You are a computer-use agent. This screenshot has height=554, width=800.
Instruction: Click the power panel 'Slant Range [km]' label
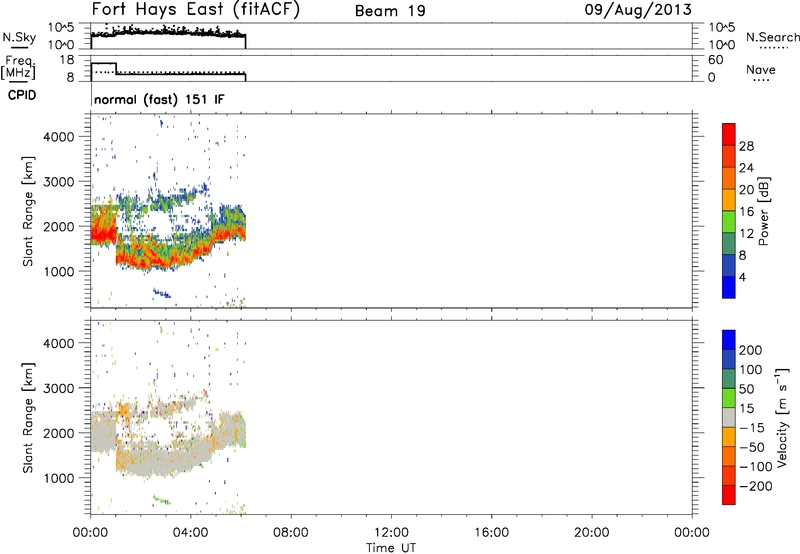point(28,212)
